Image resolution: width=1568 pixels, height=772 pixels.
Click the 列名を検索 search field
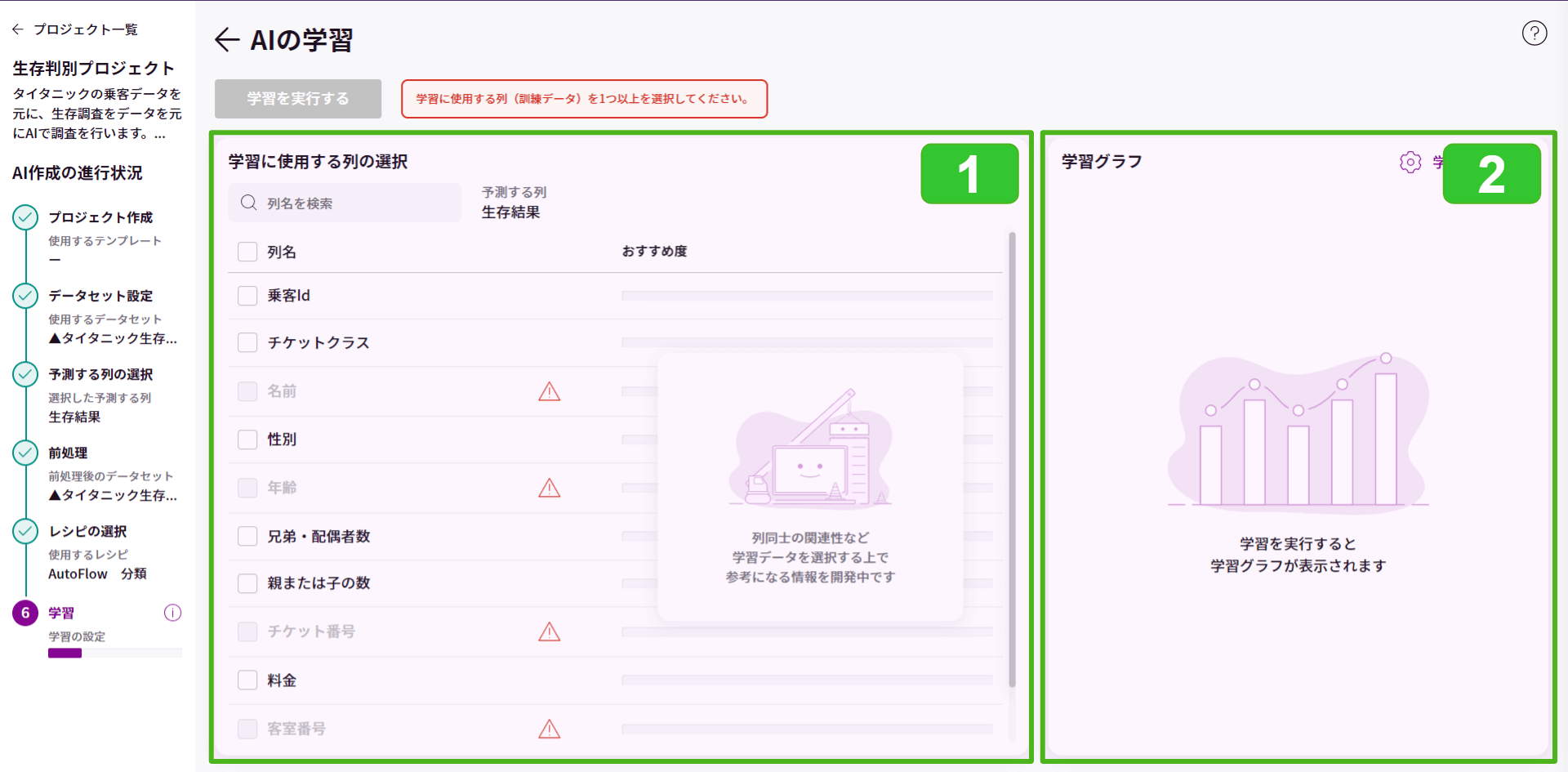(x=345, y=203)
